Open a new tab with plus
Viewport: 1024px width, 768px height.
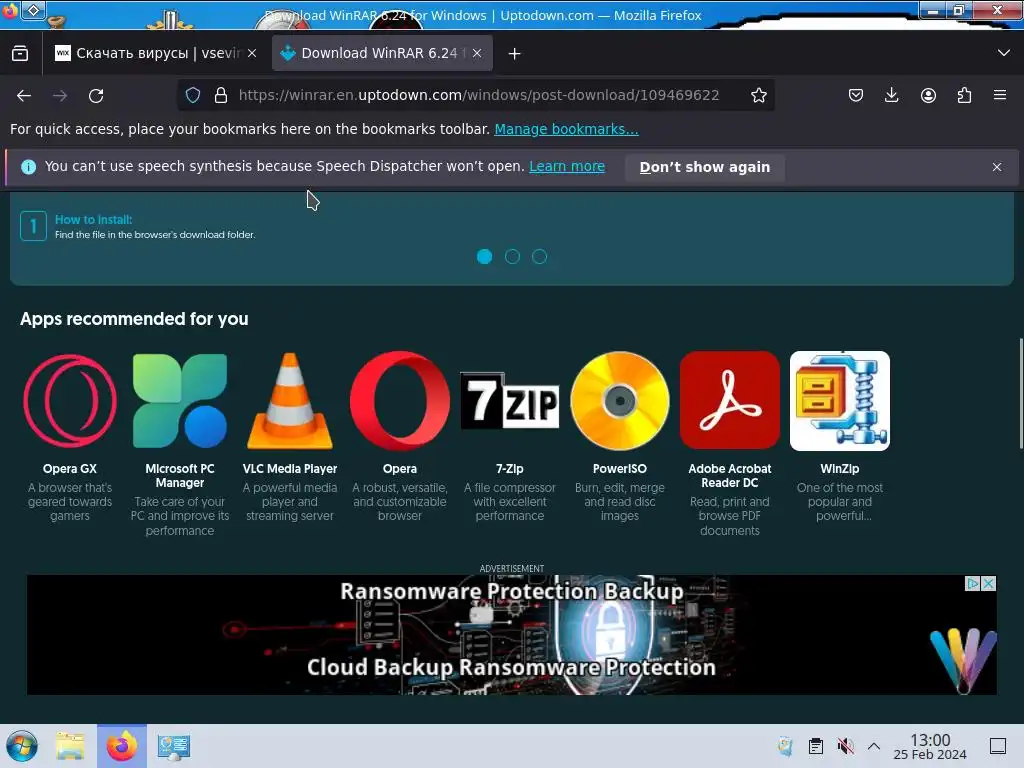[x=515, y=54]
